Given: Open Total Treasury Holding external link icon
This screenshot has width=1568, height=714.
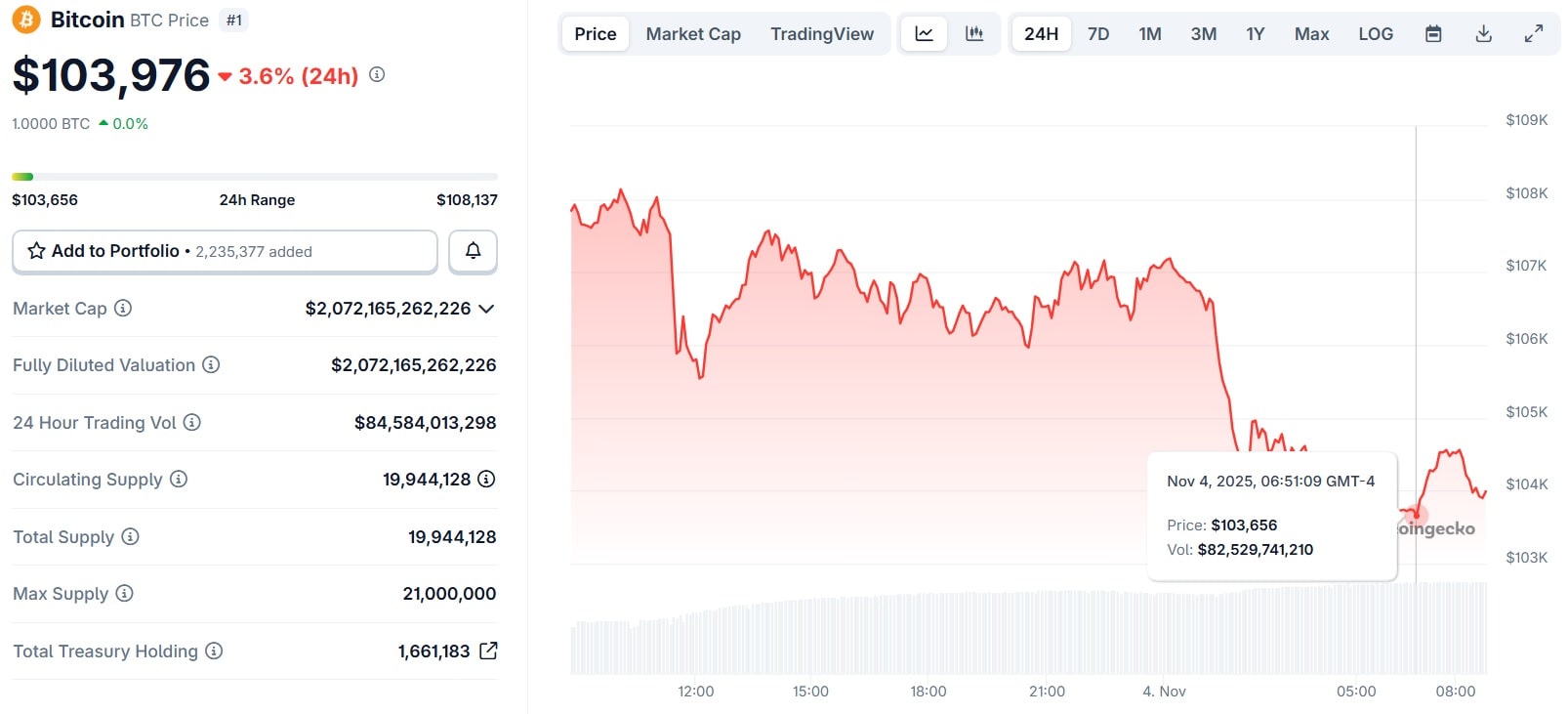Looking at the screenshot, I should pyautogui.click(x=488, y=651).
